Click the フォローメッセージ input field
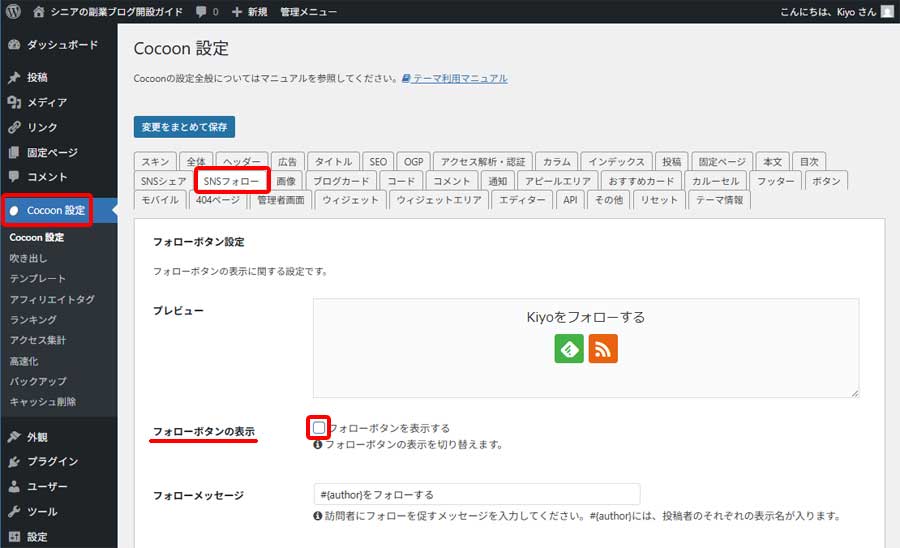 click(476, 494)
